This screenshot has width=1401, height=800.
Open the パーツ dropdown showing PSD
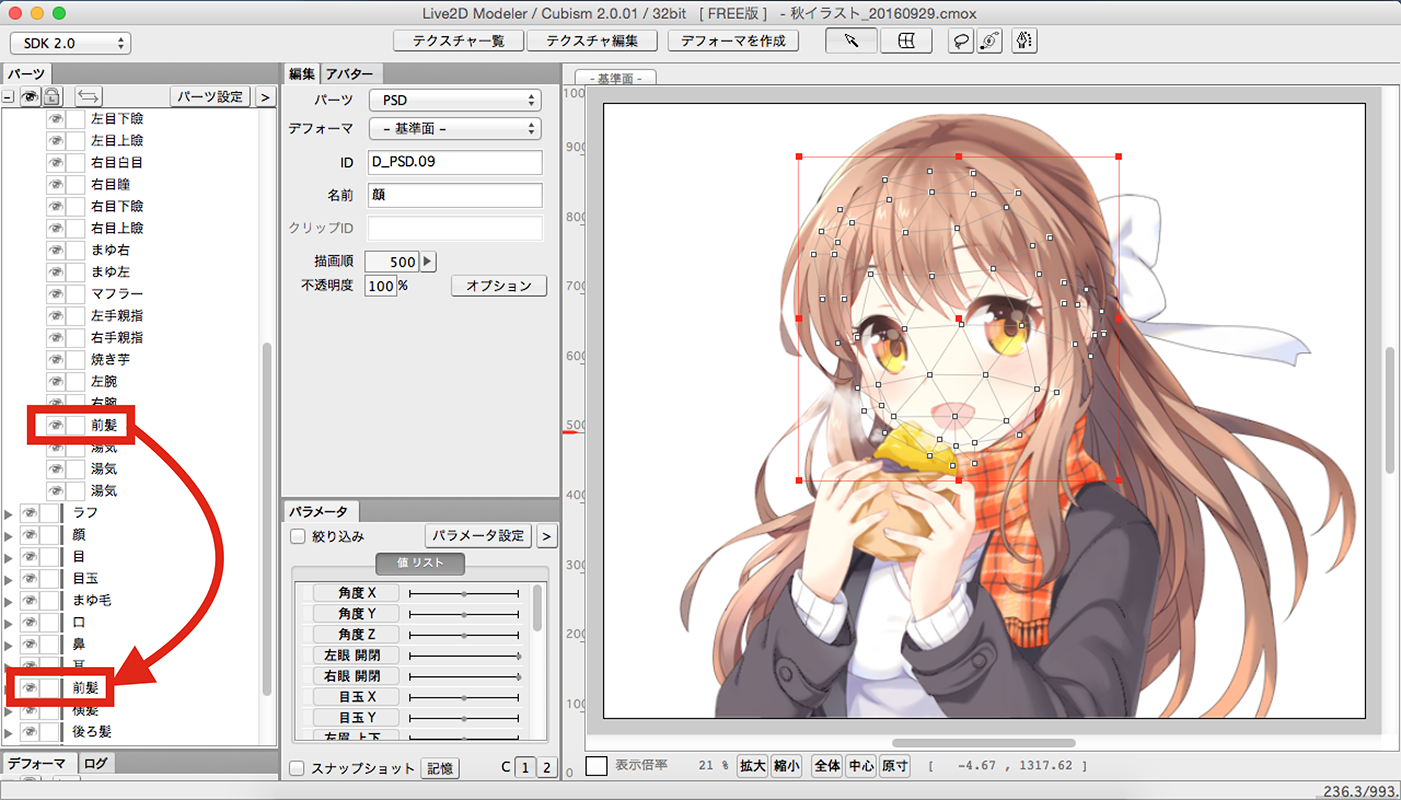pyautogui.click(x=455, y=100)
